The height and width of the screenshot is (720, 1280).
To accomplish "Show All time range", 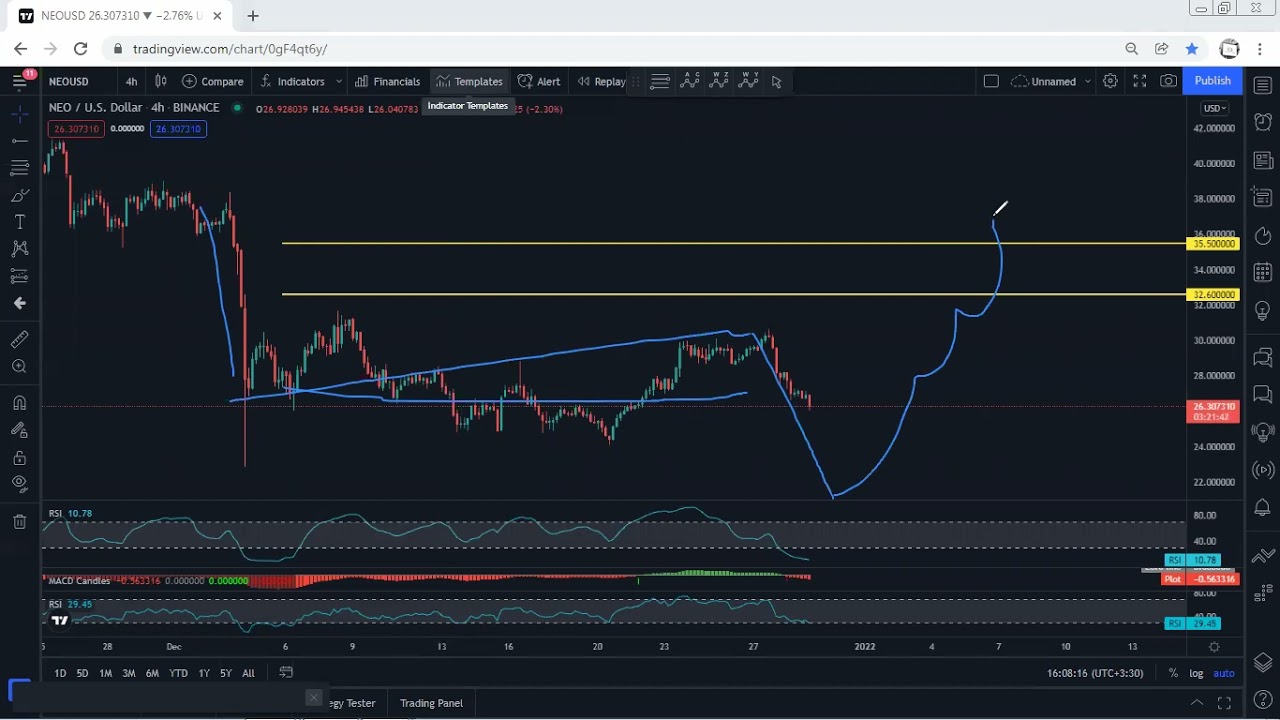I will point(248,673).
